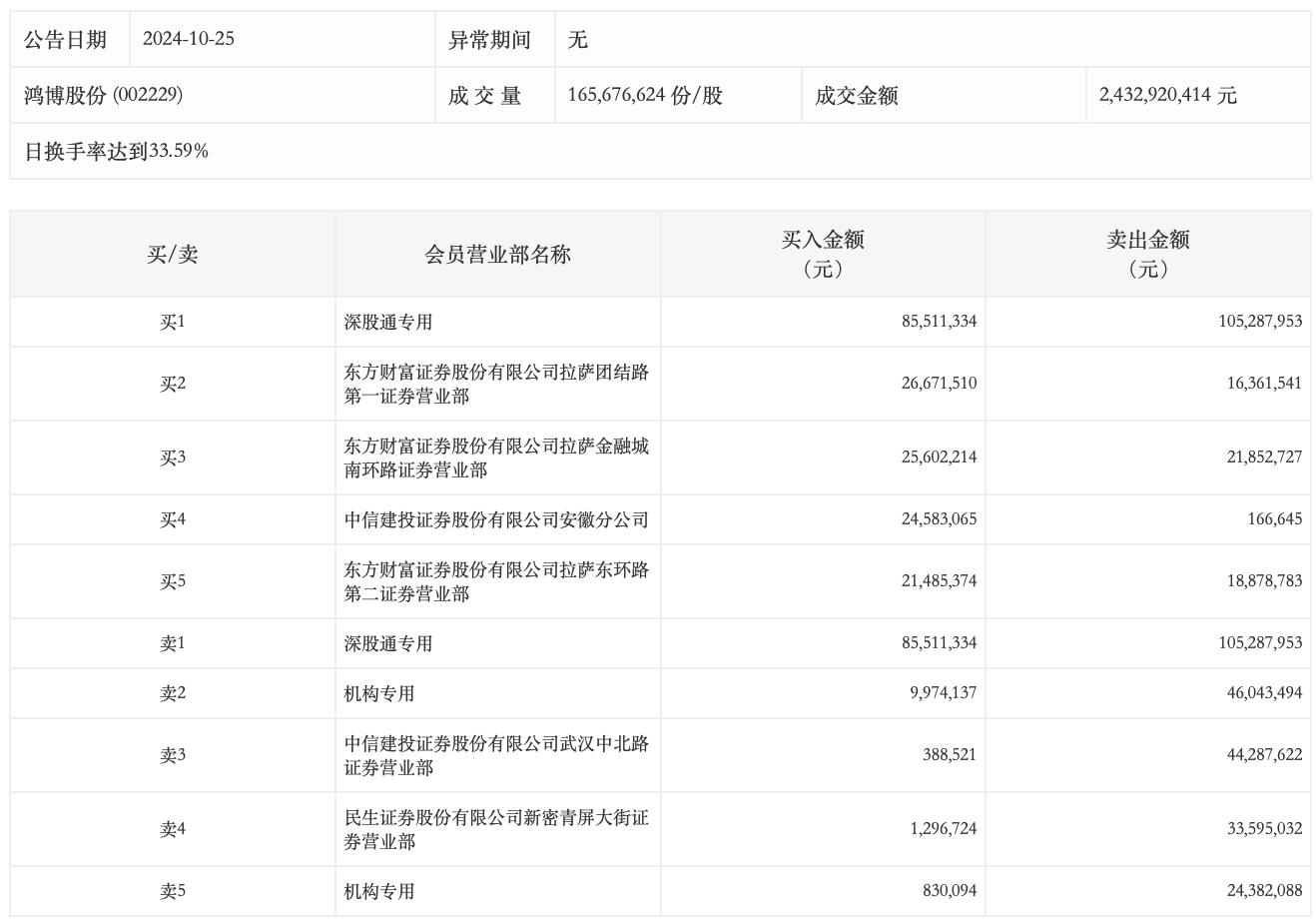The image size is (1316, 919).
Task: Open 中信建投证券武汉中北路证券营业部 entry
Action: click(x=496, y=756)
